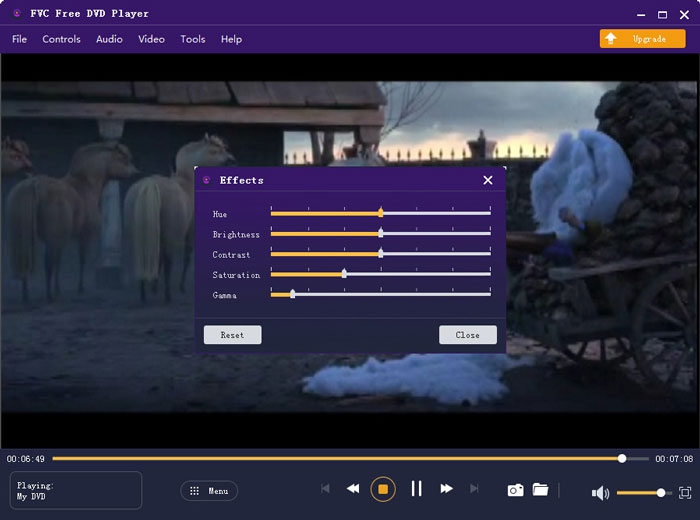Mute audio with speaker icon
The image size is (700, 520).
point(600,493)
